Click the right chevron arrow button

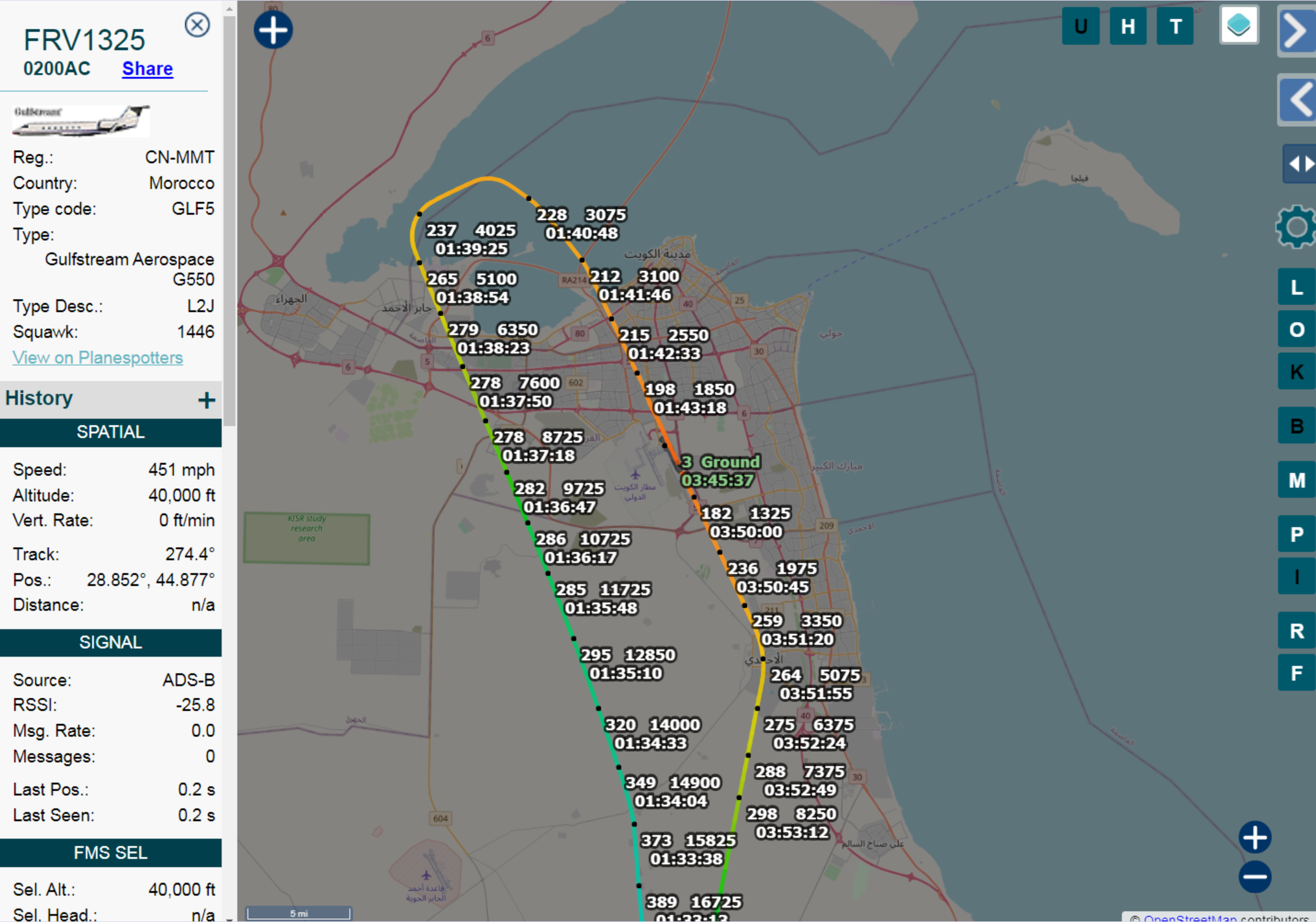pos(1296,30)
